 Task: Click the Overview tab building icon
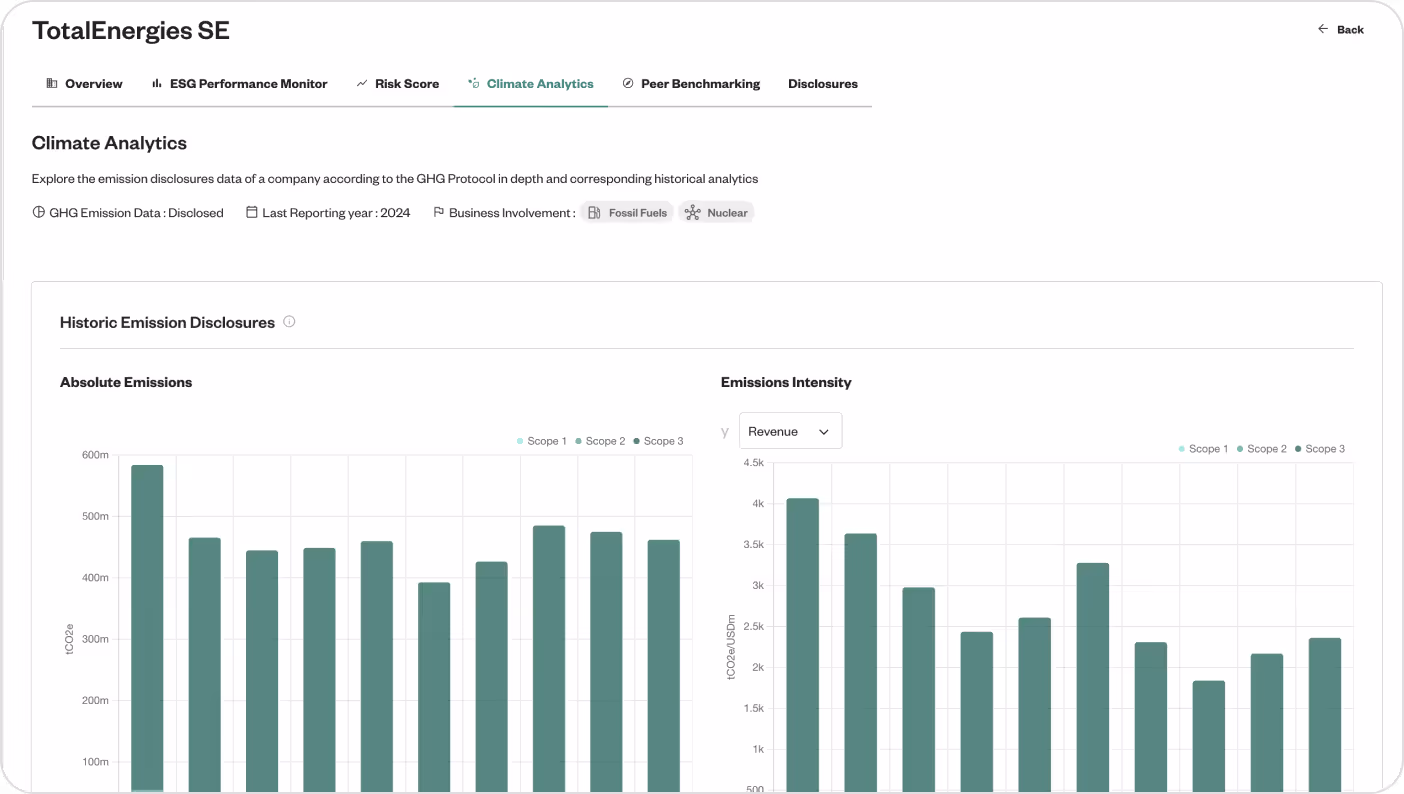tap(52, 83)
